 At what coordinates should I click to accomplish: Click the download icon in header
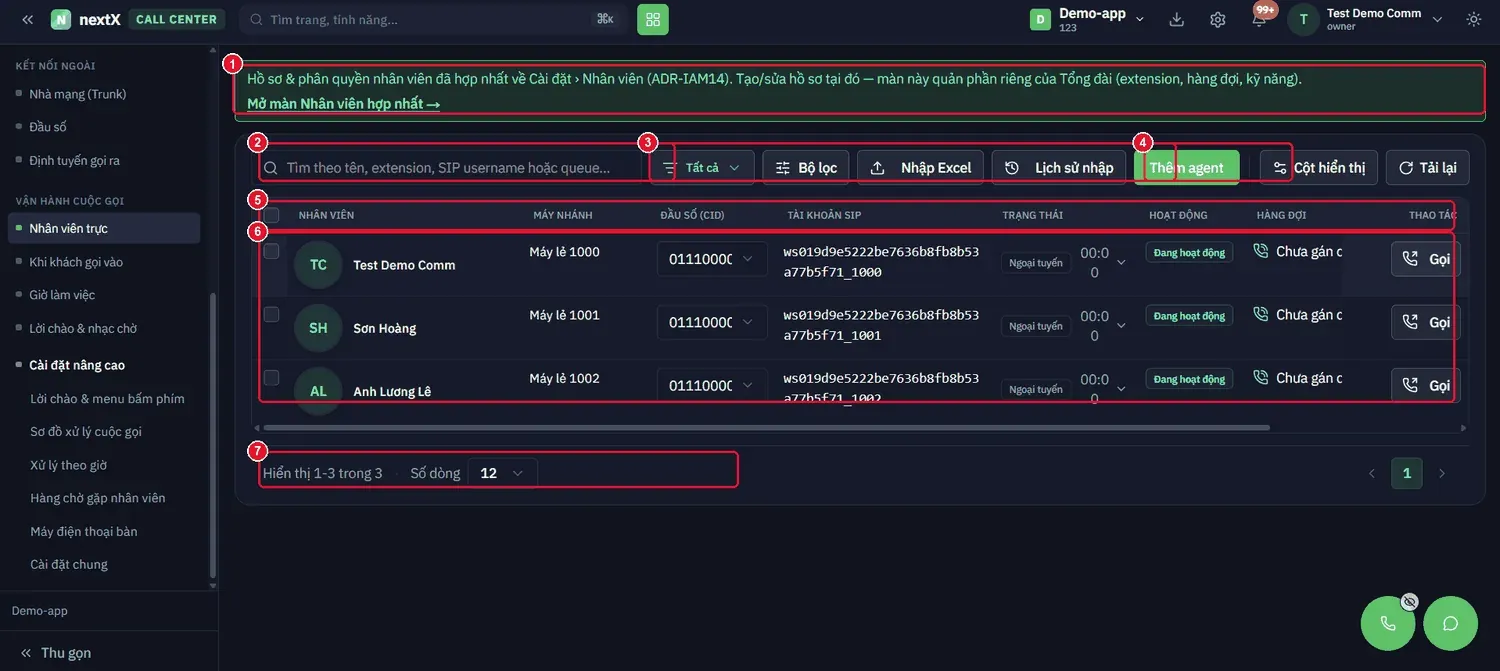coord(1177,19)
